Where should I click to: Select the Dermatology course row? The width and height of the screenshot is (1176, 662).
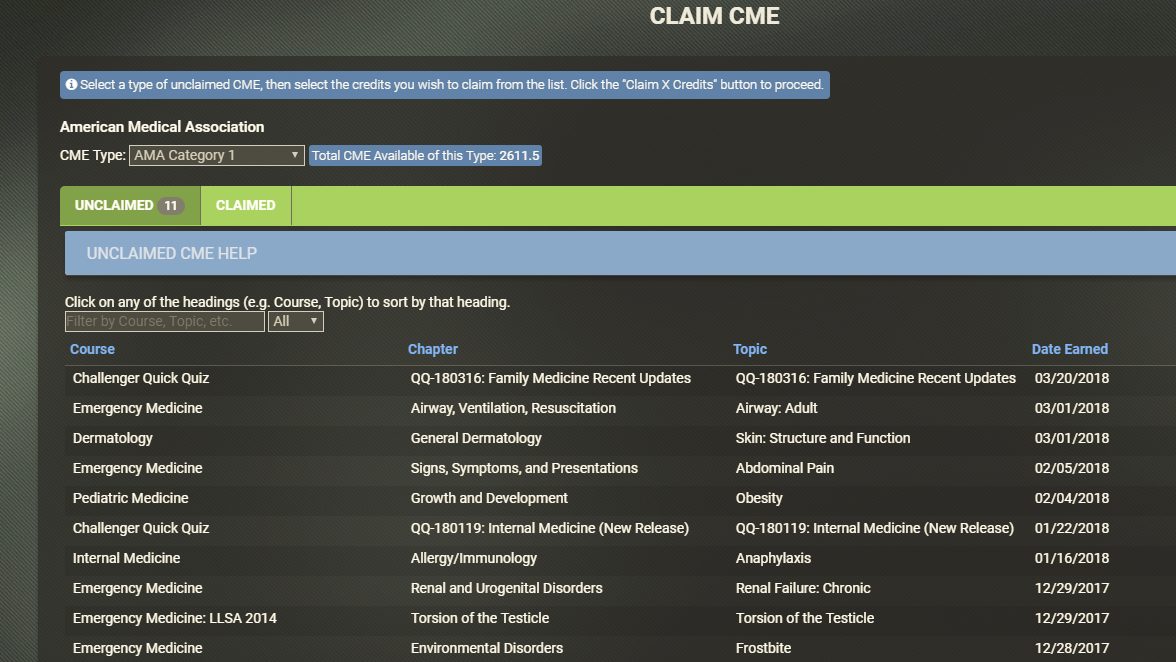(x=620, y=439)
